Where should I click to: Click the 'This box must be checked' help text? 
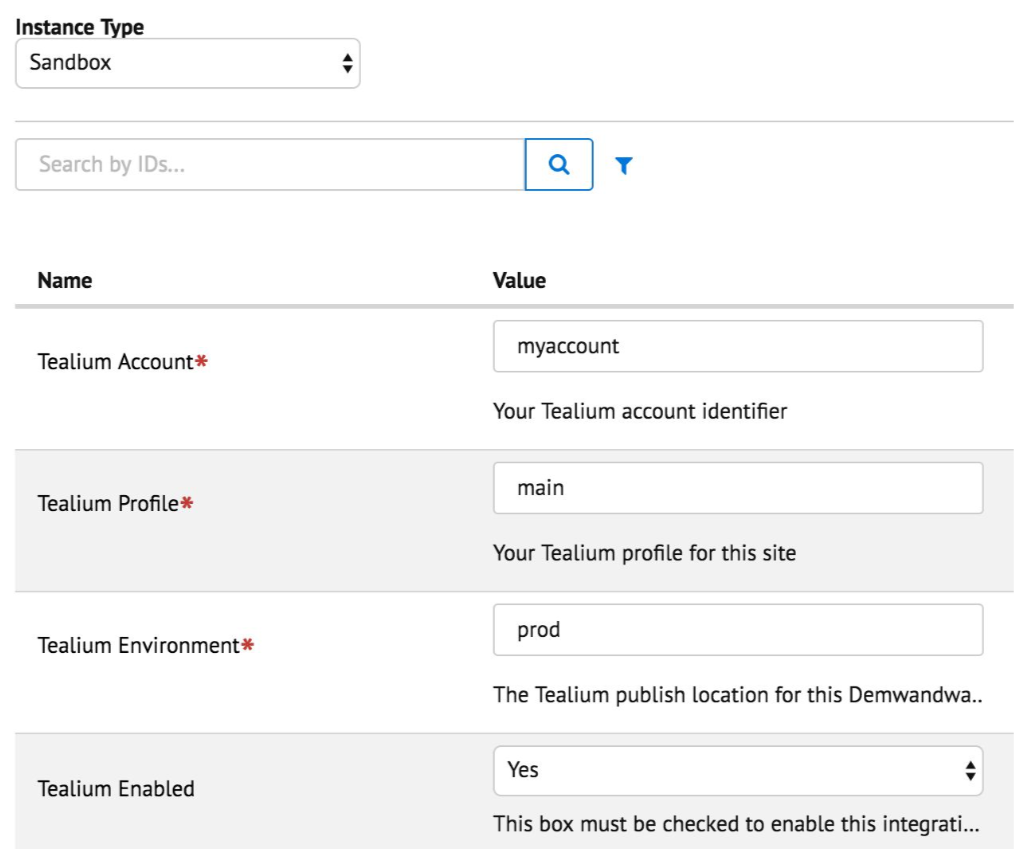[735, 825]
